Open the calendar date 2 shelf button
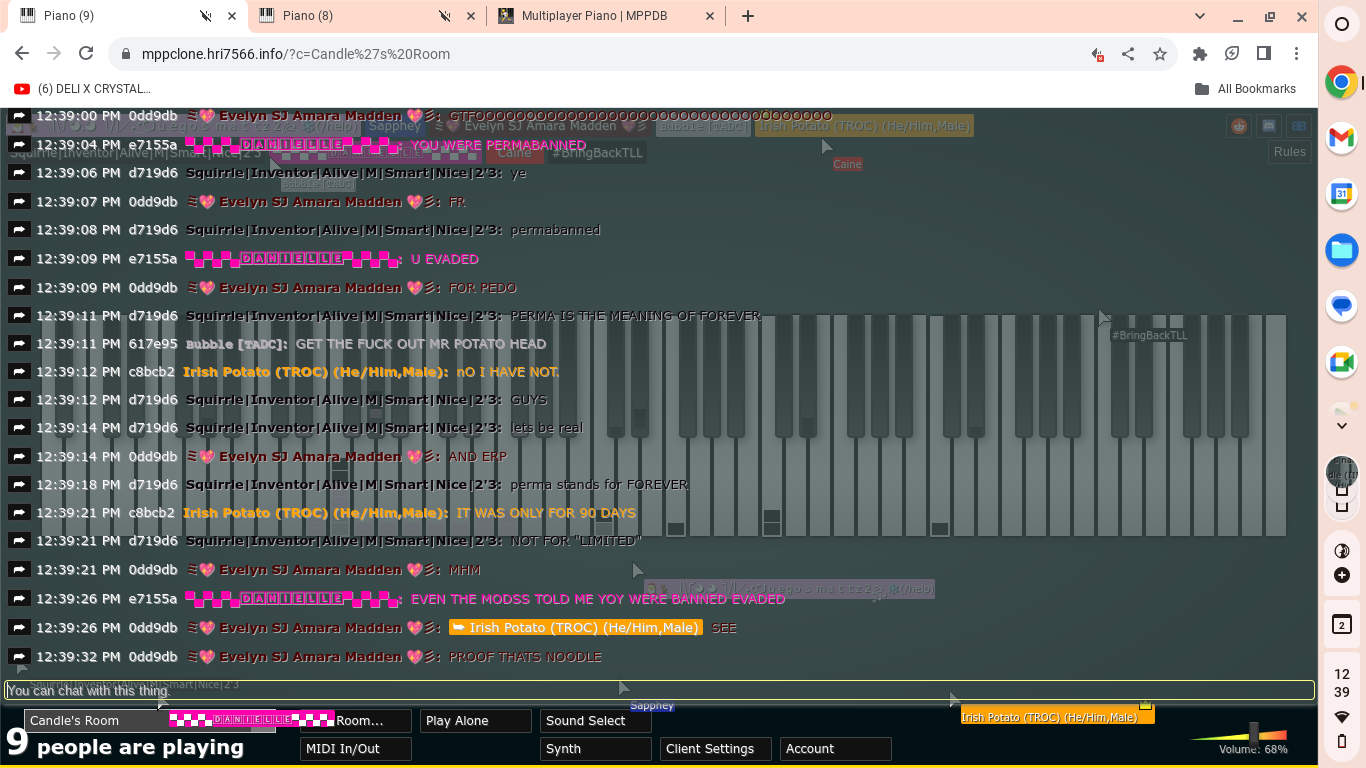The height and width of the screenshot is (768, 1366). coord(1342,625)
